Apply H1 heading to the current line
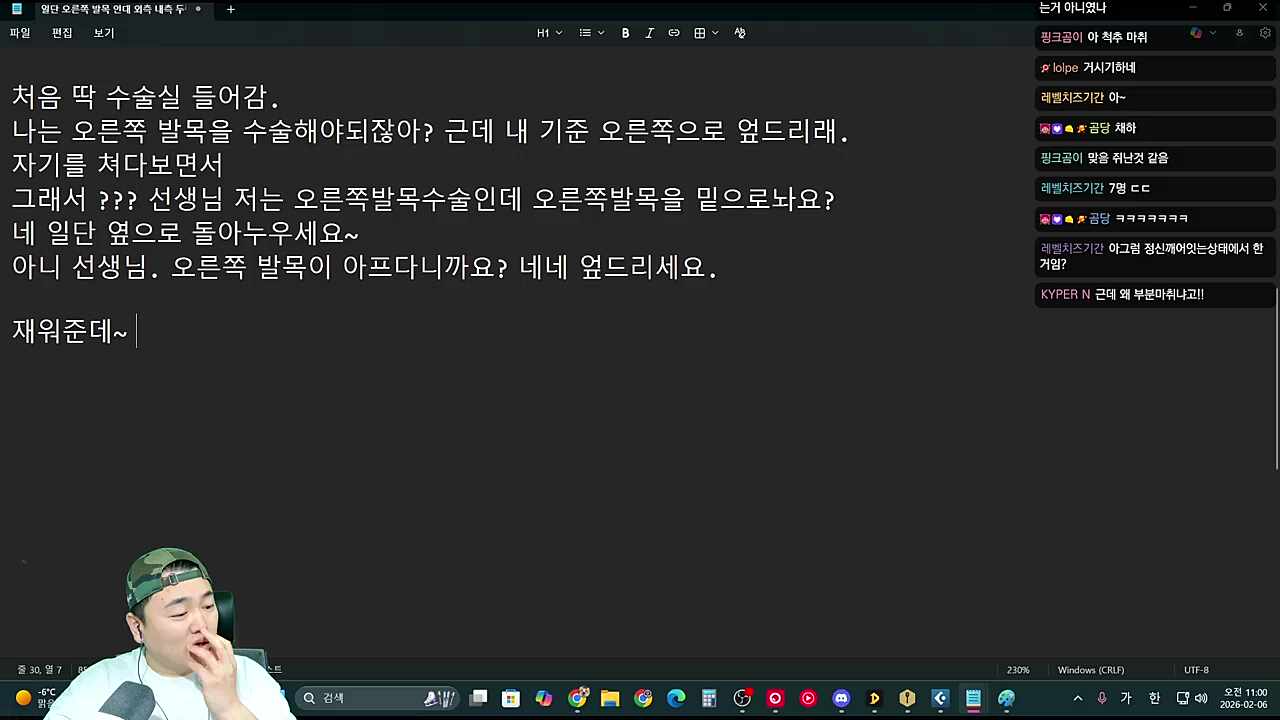 (543, 33)
